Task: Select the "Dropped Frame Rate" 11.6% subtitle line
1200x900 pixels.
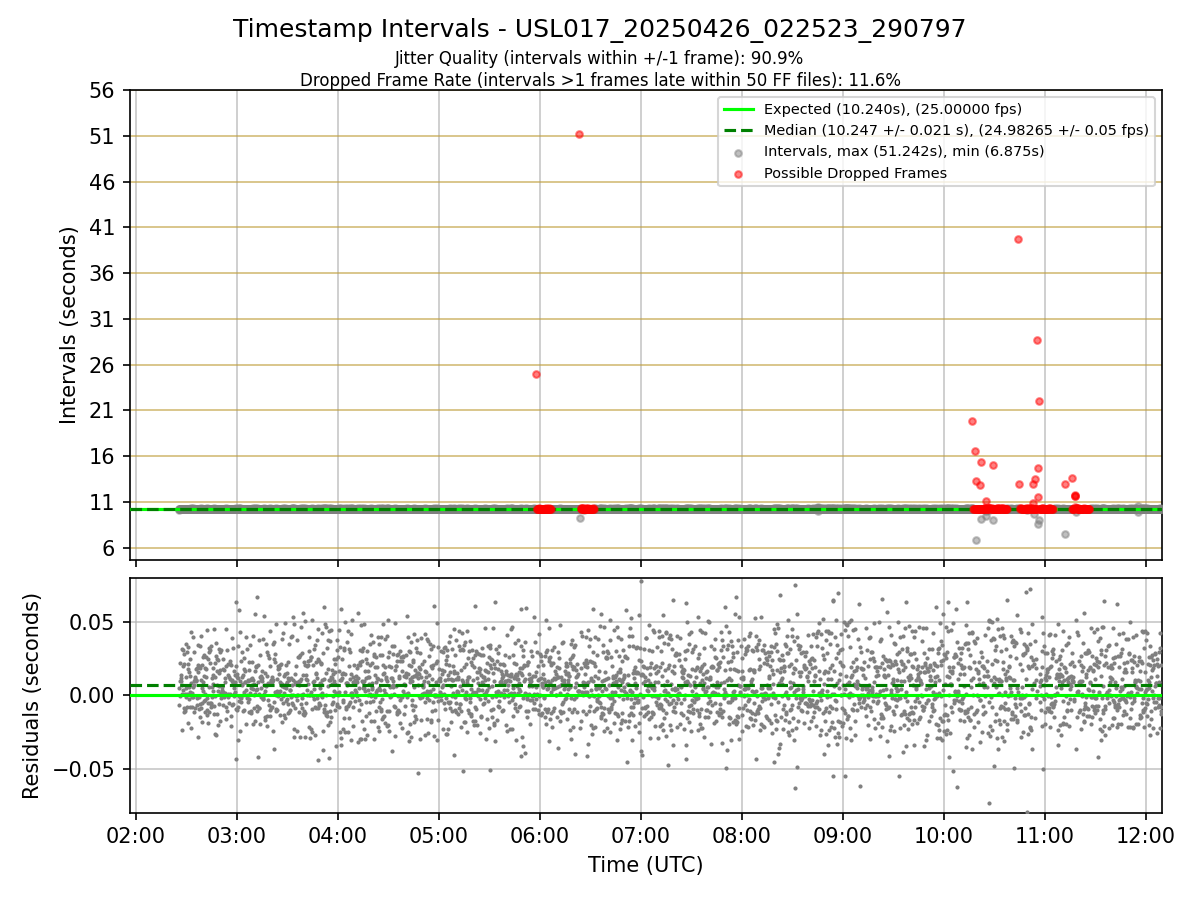Action: 600,80
